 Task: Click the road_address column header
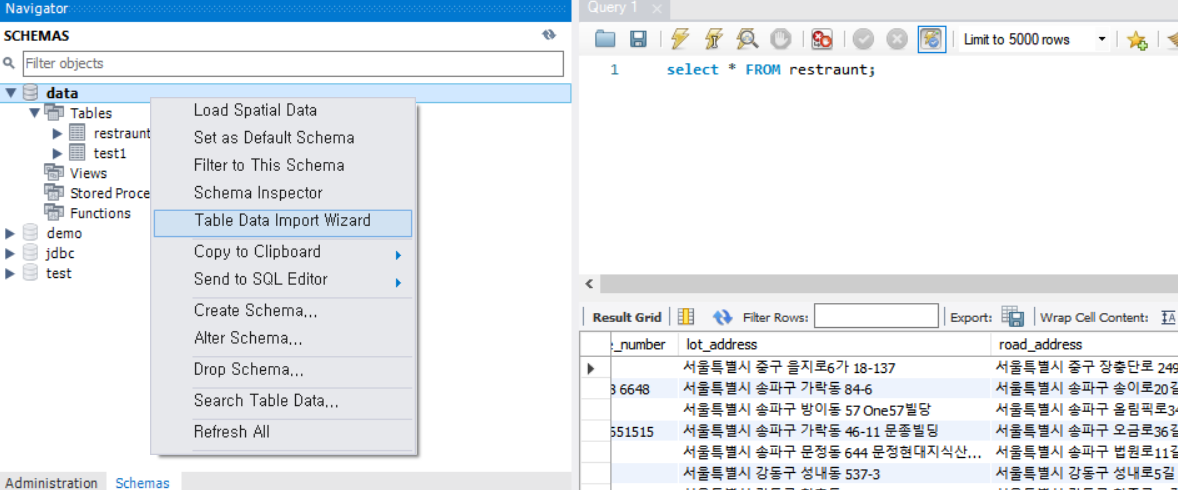[1085, 344]
